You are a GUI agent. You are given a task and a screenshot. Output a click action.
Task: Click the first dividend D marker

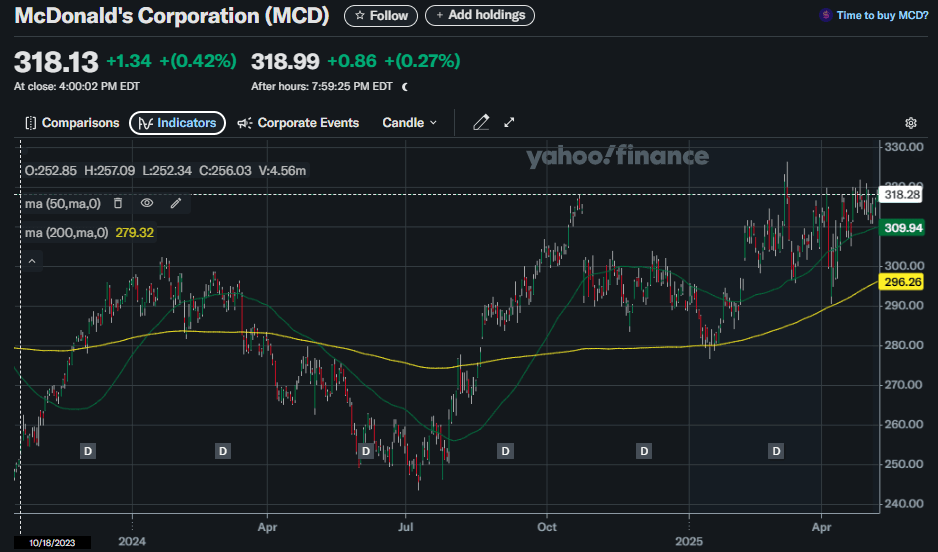(x=87, y=452)
